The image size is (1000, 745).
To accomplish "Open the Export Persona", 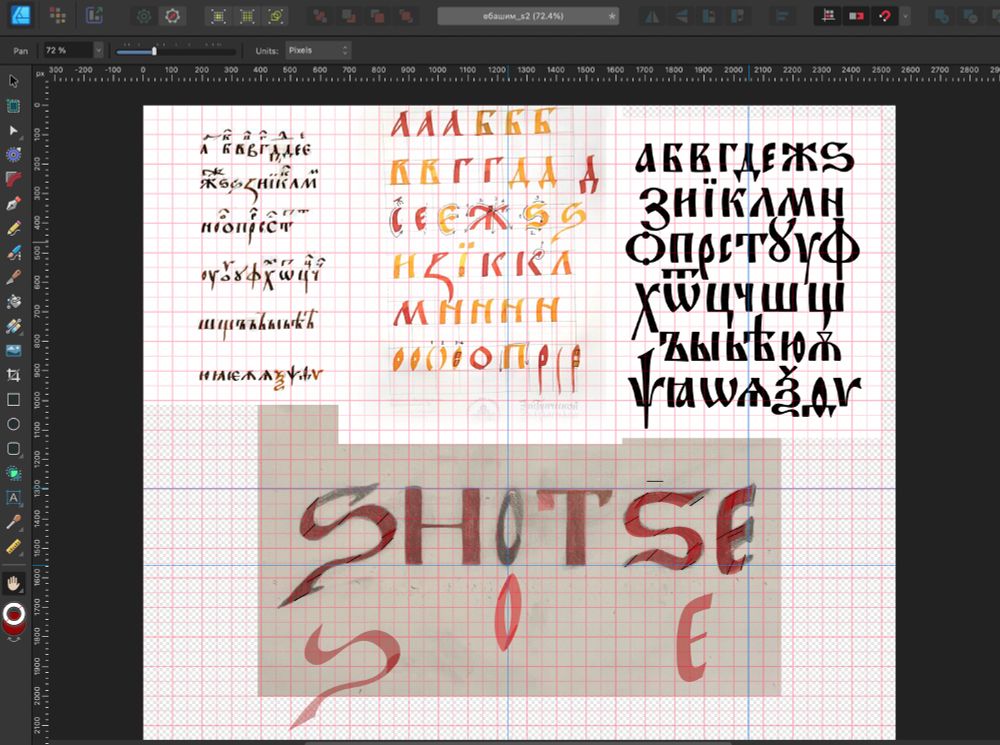I will 95,15.
